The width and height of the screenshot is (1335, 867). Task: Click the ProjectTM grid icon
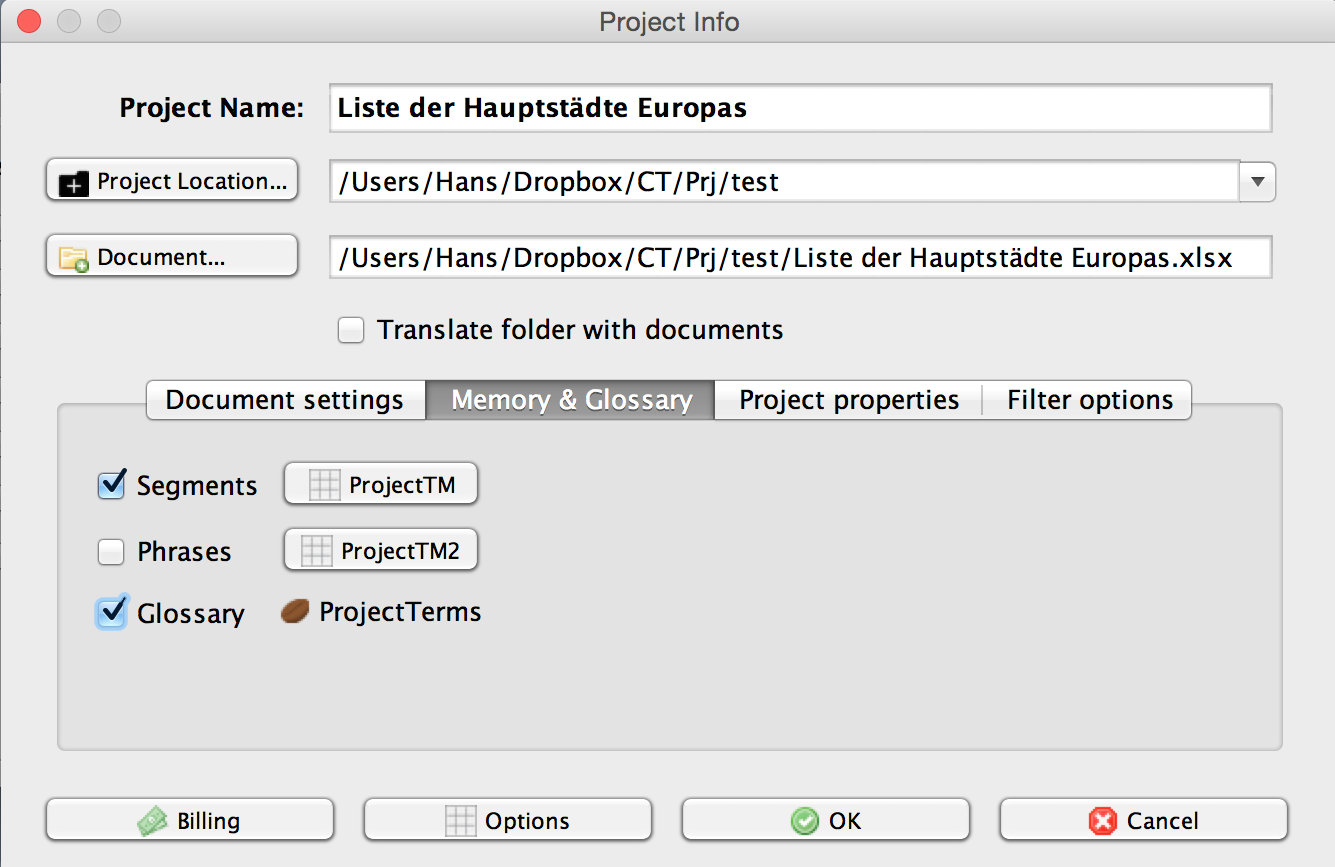(325, 486)
